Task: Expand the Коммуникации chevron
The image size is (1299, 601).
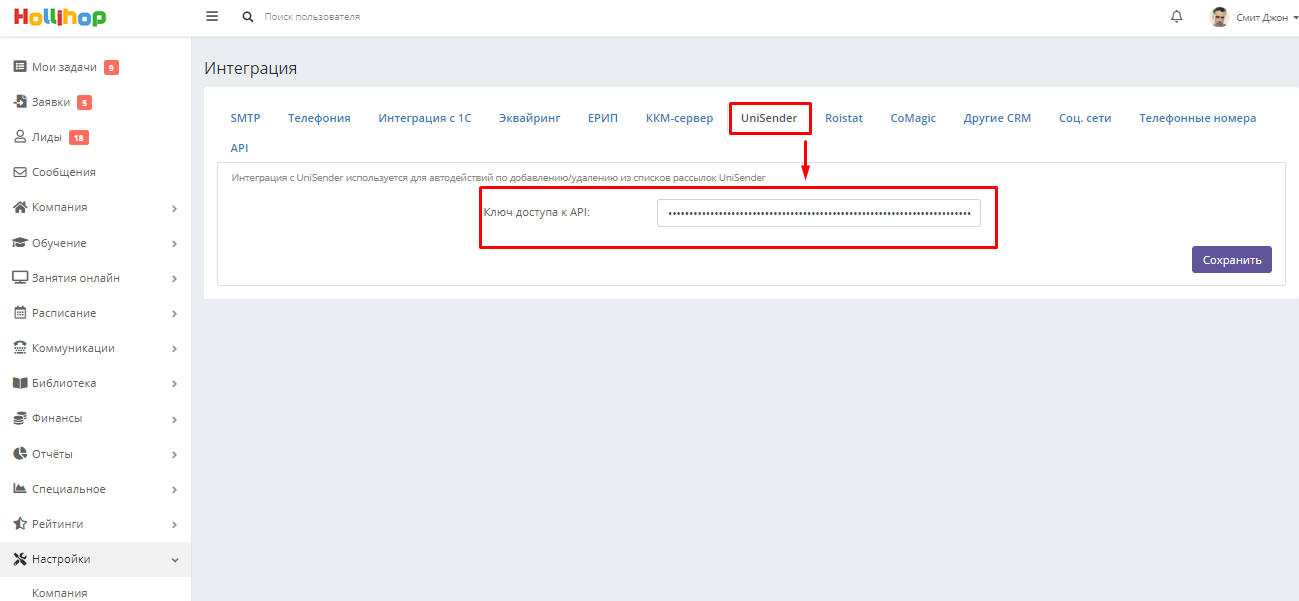Action: click(174, 349)
